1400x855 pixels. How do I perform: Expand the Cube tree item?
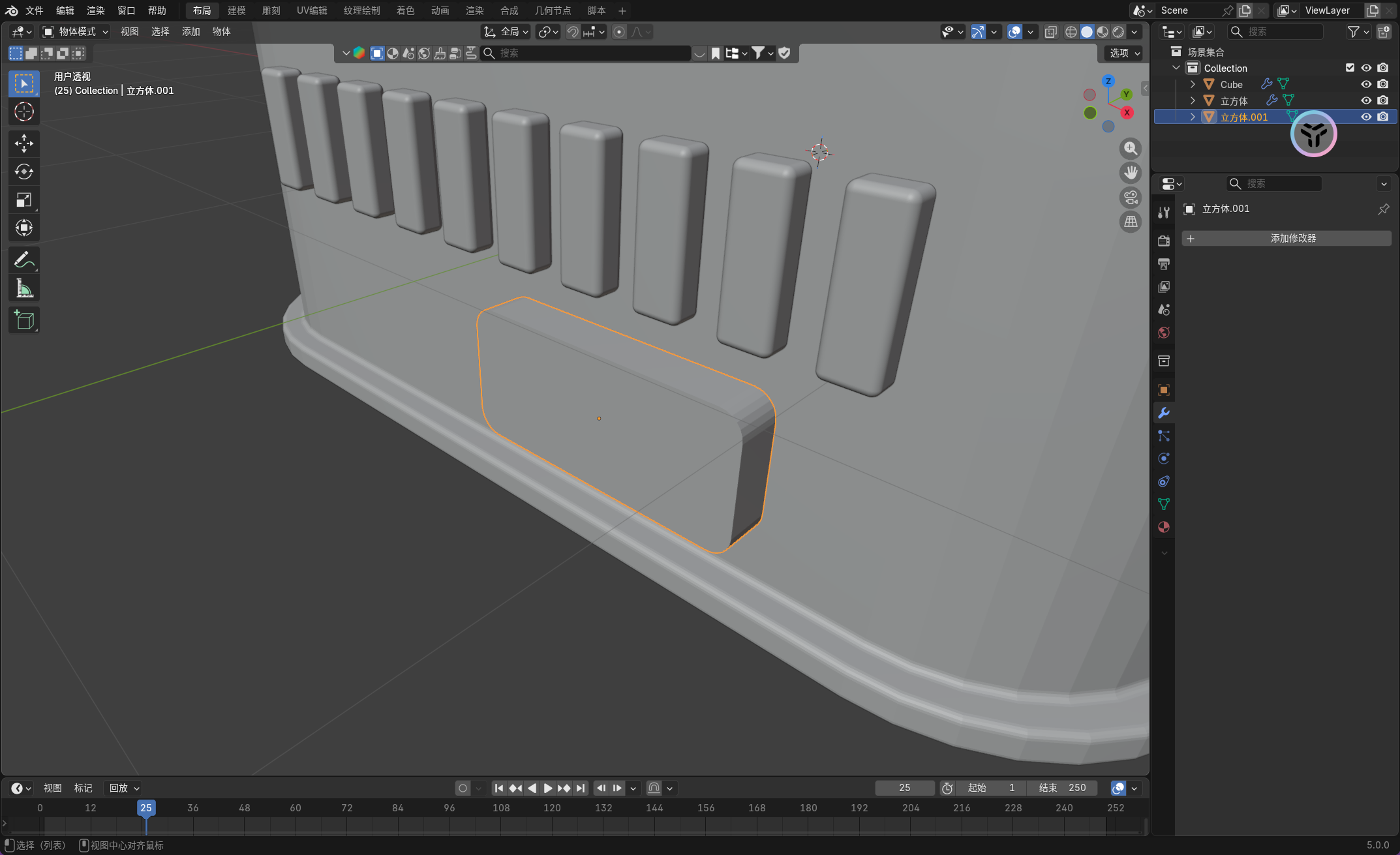pyautogui.click(x=1193, y=84)
